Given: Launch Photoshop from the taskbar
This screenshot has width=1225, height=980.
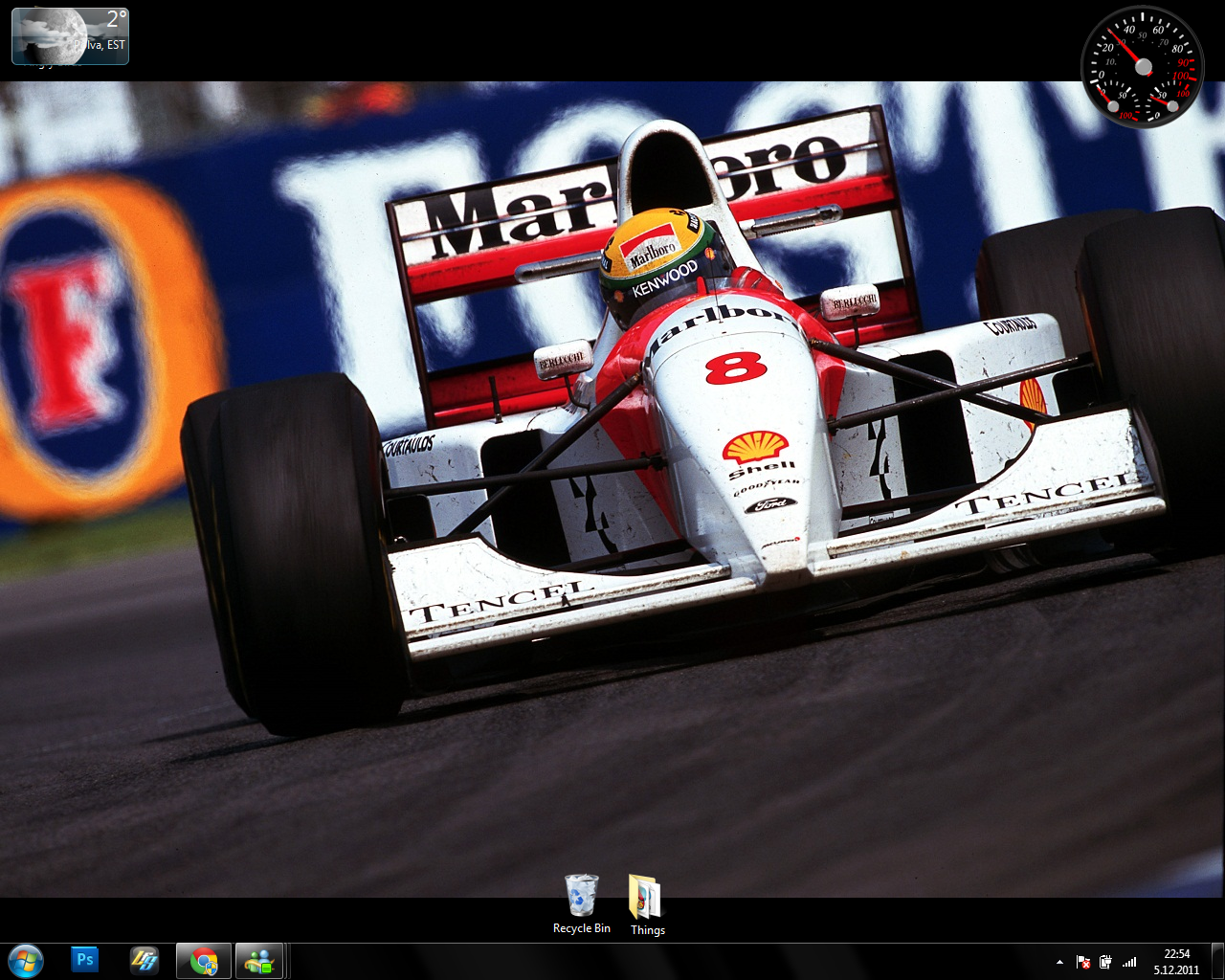Looking at the screenshot, I should [85, 961].
